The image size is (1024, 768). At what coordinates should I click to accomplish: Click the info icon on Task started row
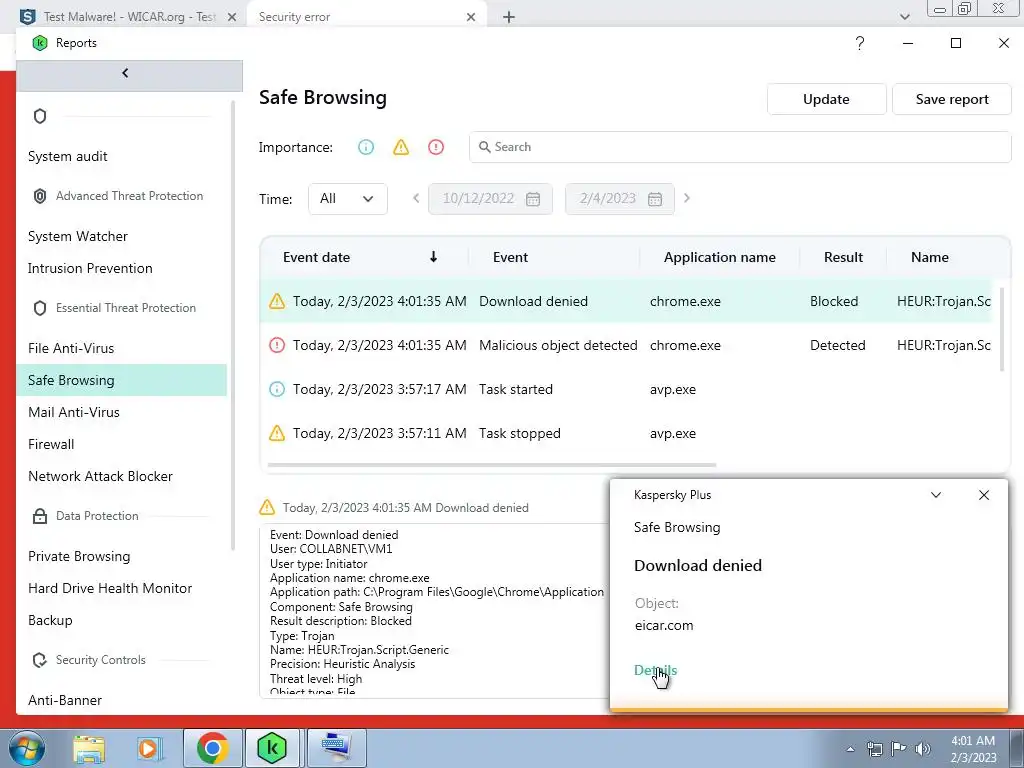(277, 389)
